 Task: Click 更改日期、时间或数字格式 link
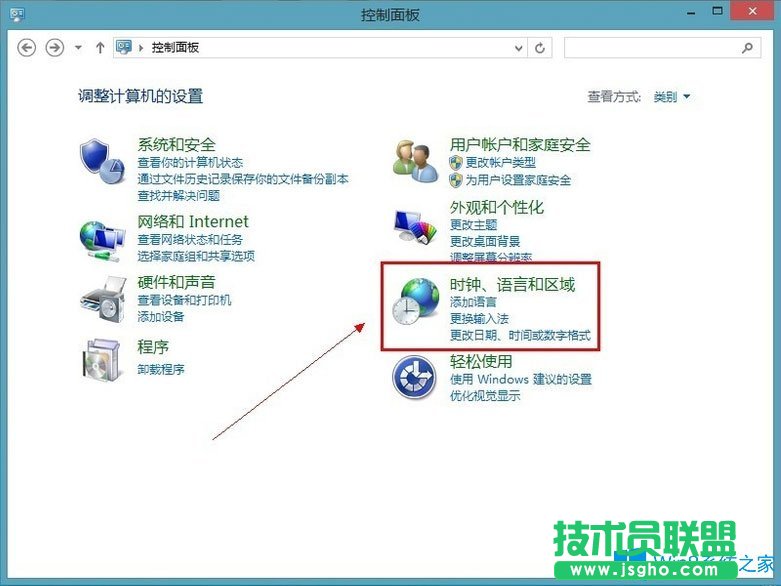click(520, 336)
